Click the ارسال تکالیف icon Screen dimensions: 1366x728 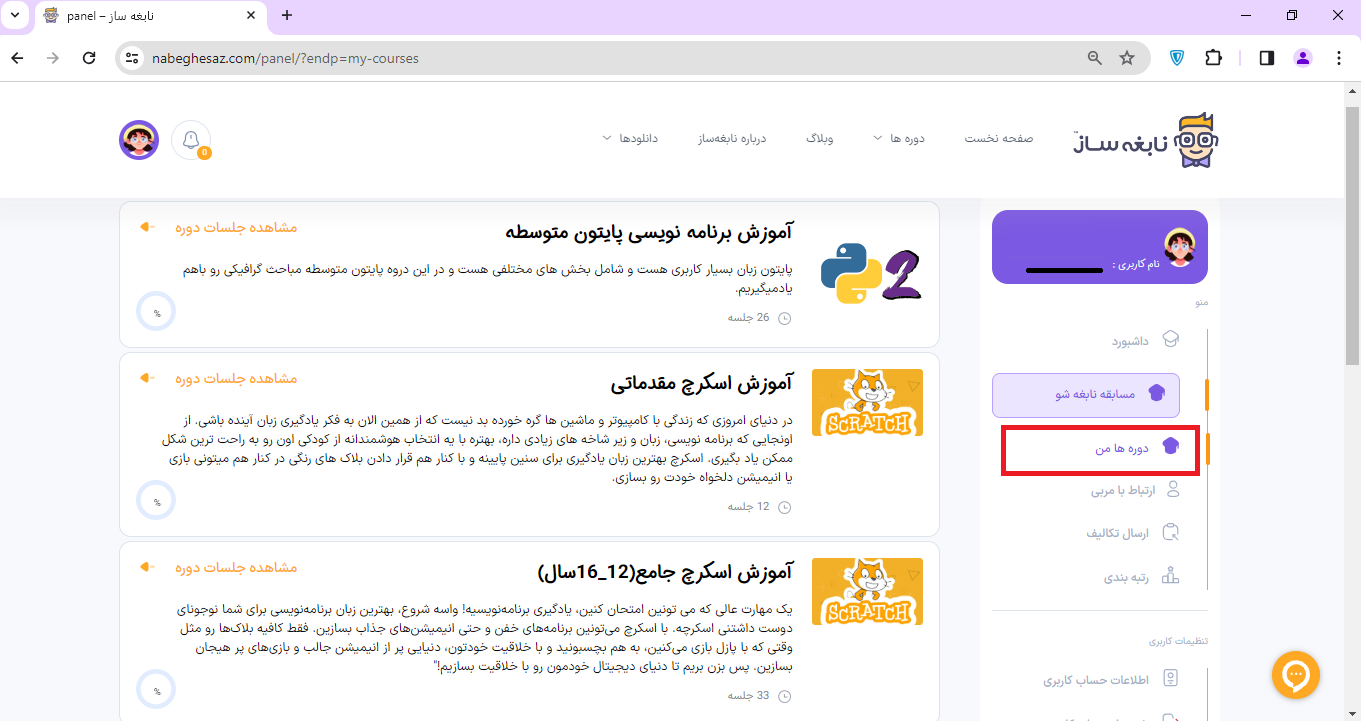point(1171,533)
